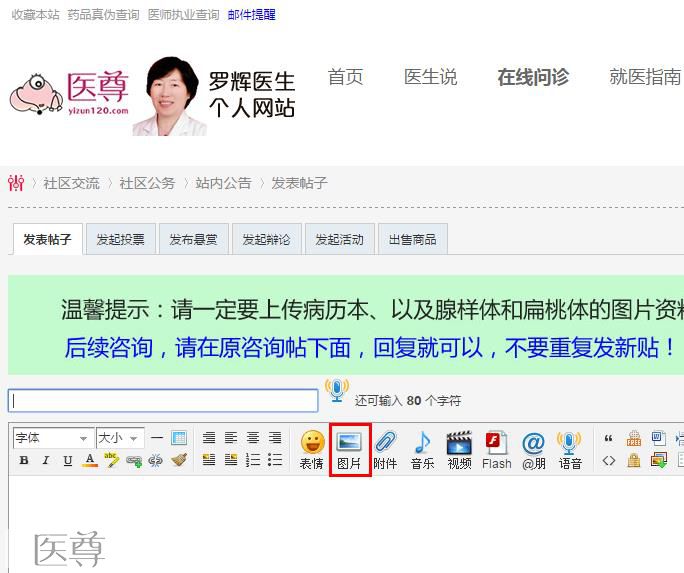Toggle italic formatting
684x573 pixels.
pyautogui.click(x=46, y=461)
